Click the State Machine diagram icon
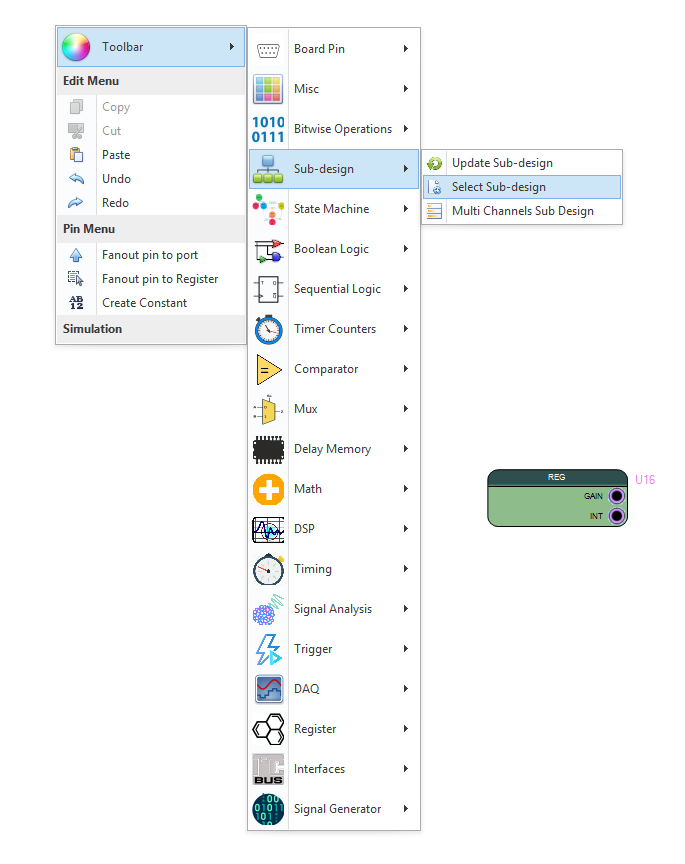This screenshot has height=864, width=685. tap(268, 209)
